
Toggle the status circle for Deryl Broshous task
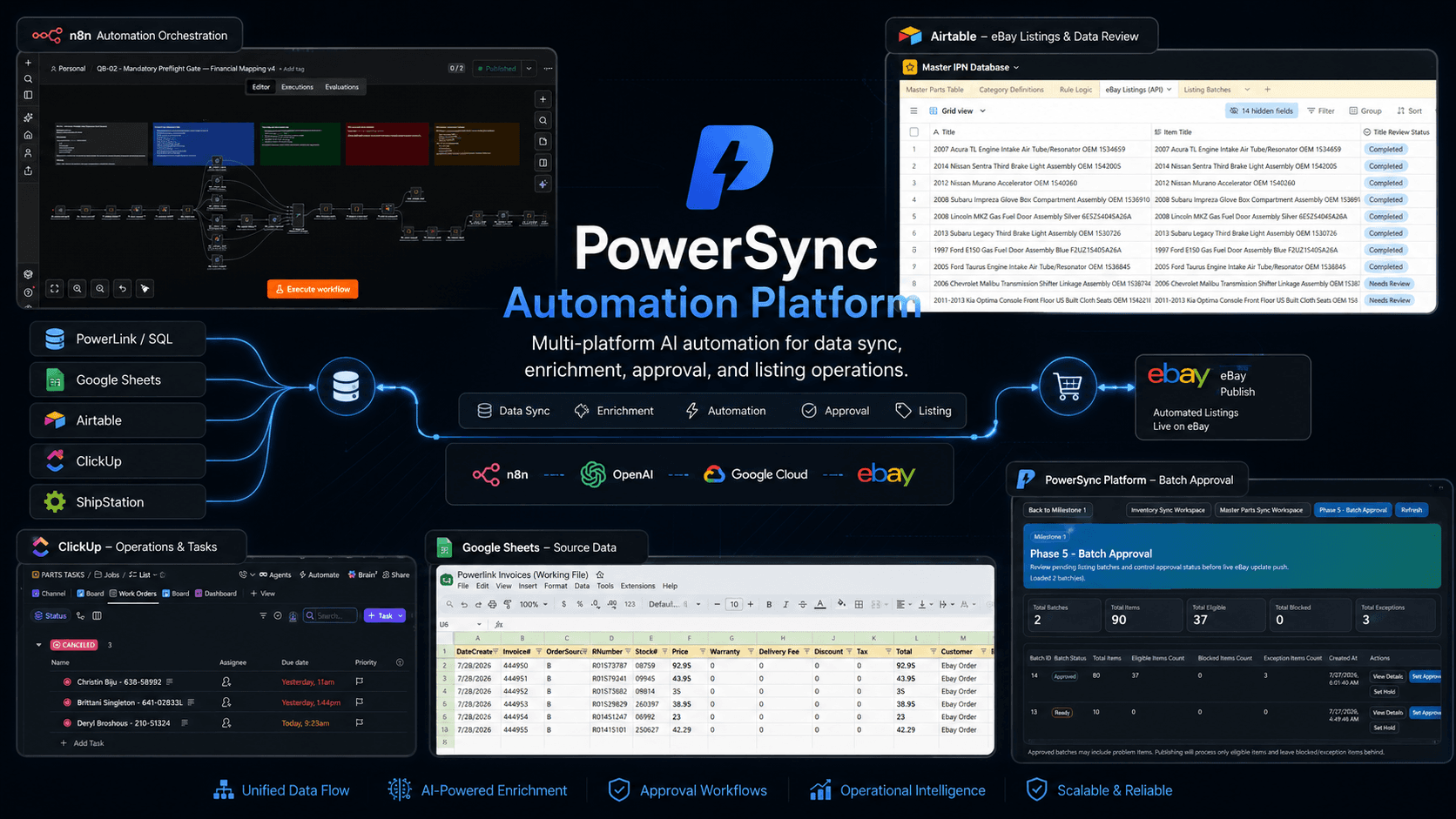pyautogui.click(x=67, y=722)
